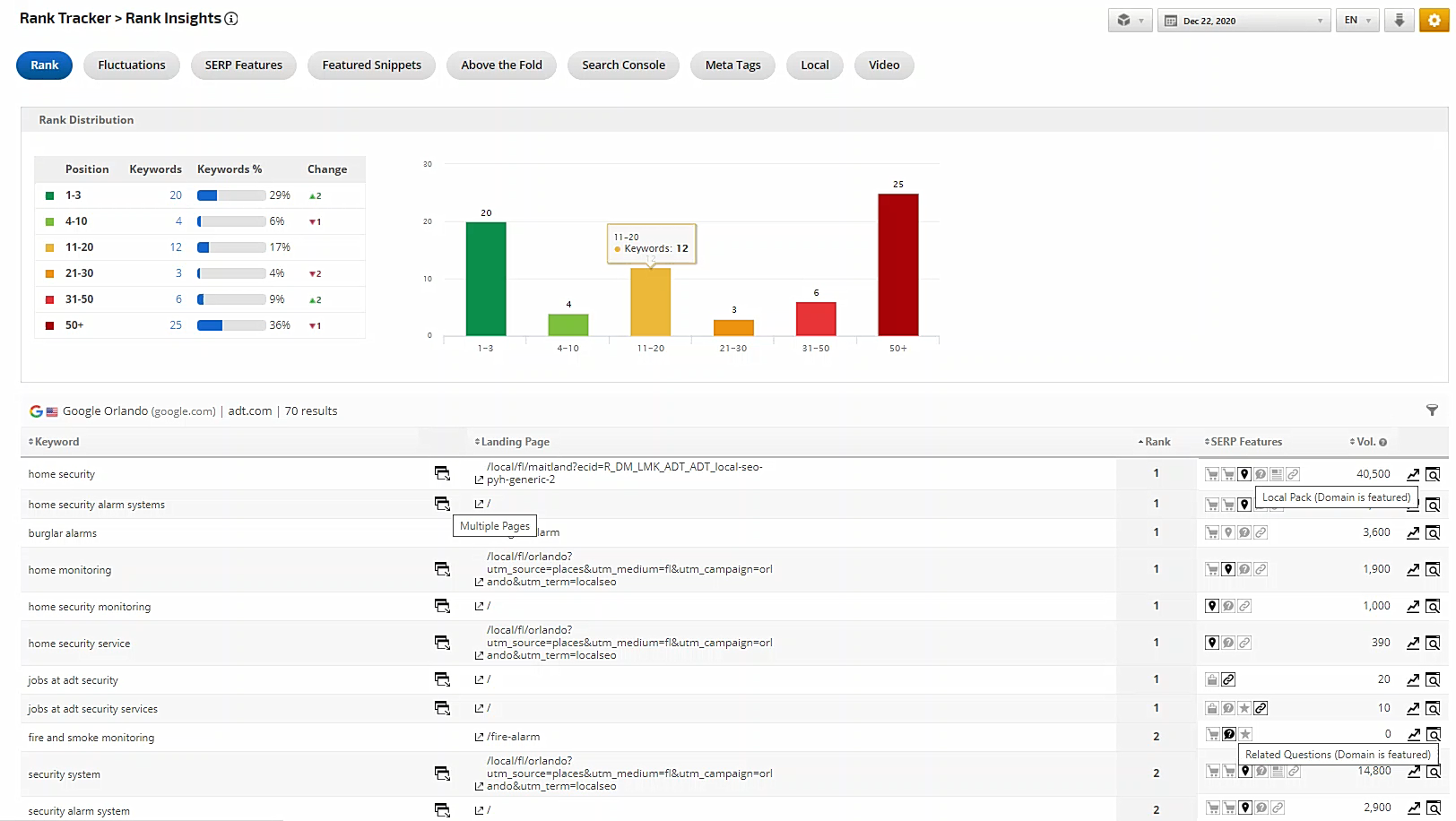This screenshot has height=821, width=1456.
Task: Open the cube icon dropdown
Action: coord(1129,21)
